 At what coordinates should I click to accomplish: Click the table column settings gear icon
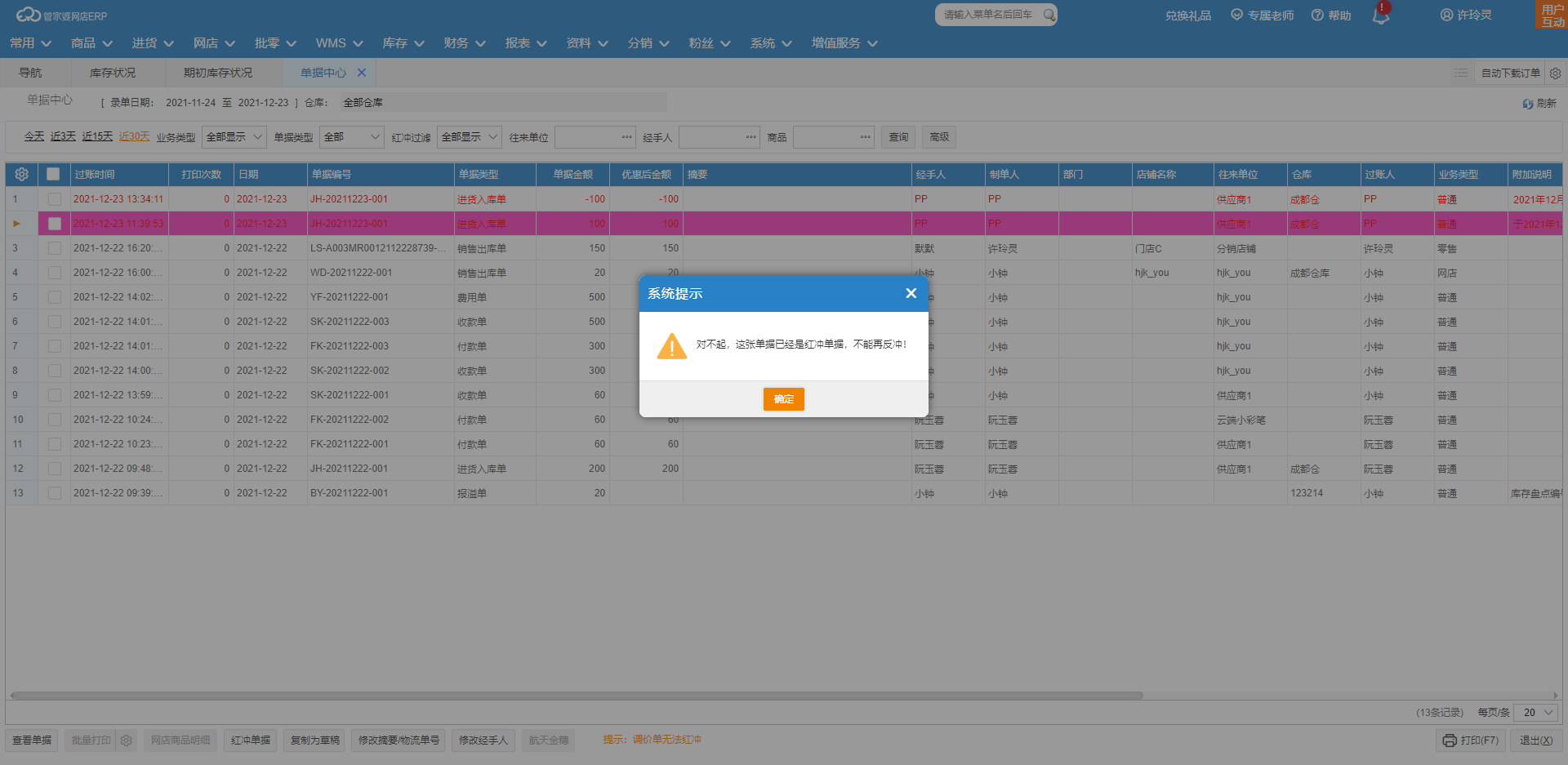click(x=22, y=174)
